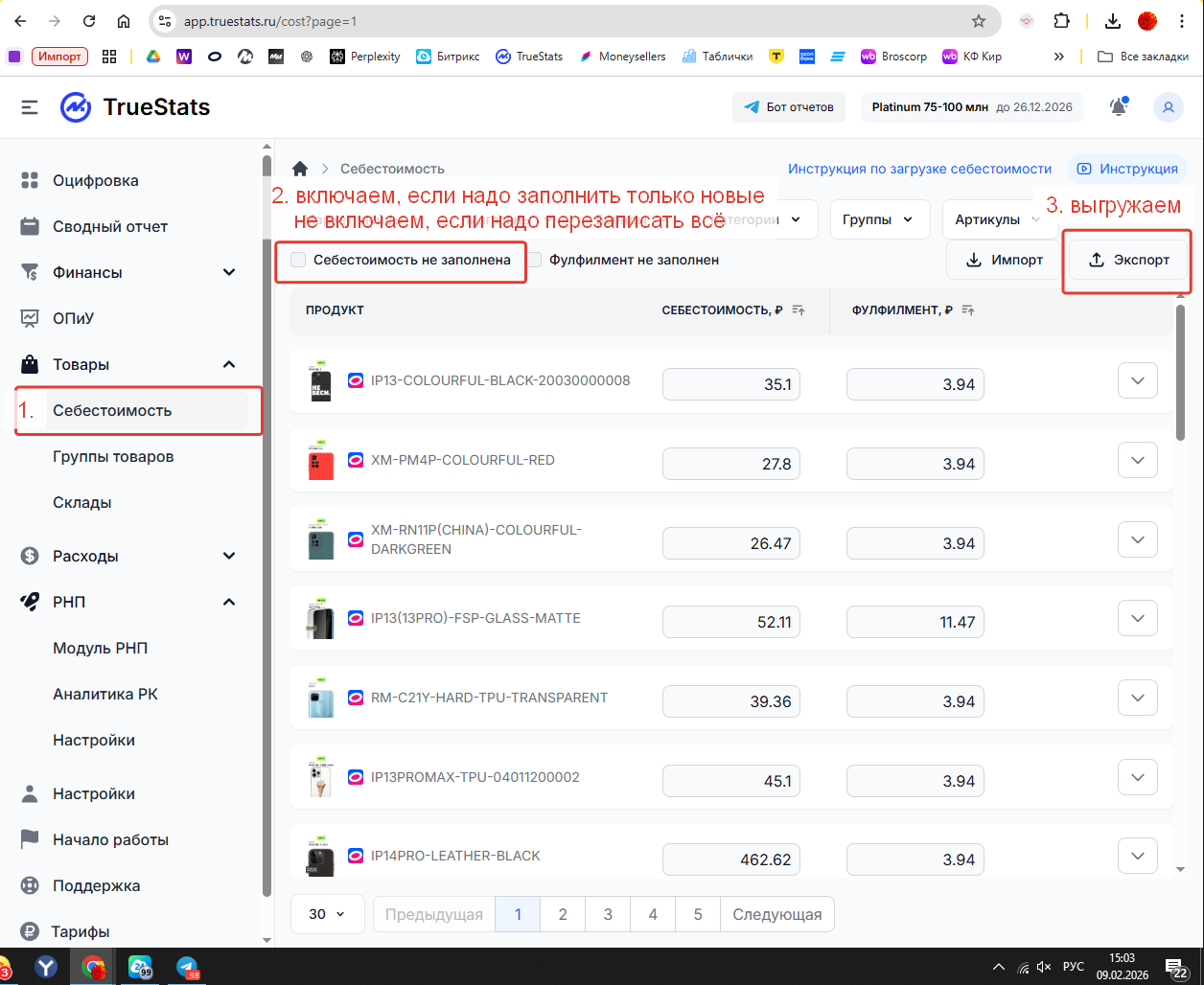The image size is (1204, 985).
Task: Open Telegram from the Windows taskbar
Action: pos(187,967)
